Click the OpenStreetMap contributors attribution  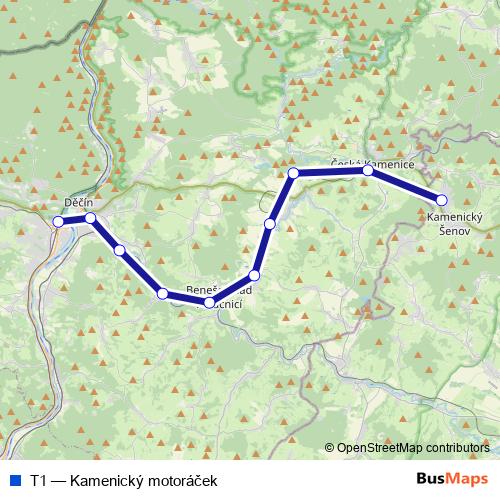click(407, 448)
